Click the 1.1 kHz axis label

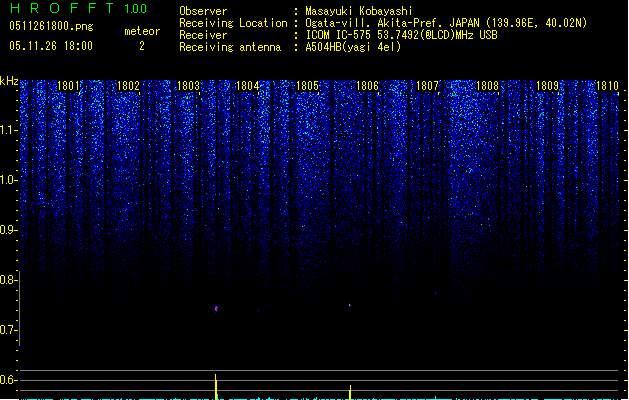(8, 130)
